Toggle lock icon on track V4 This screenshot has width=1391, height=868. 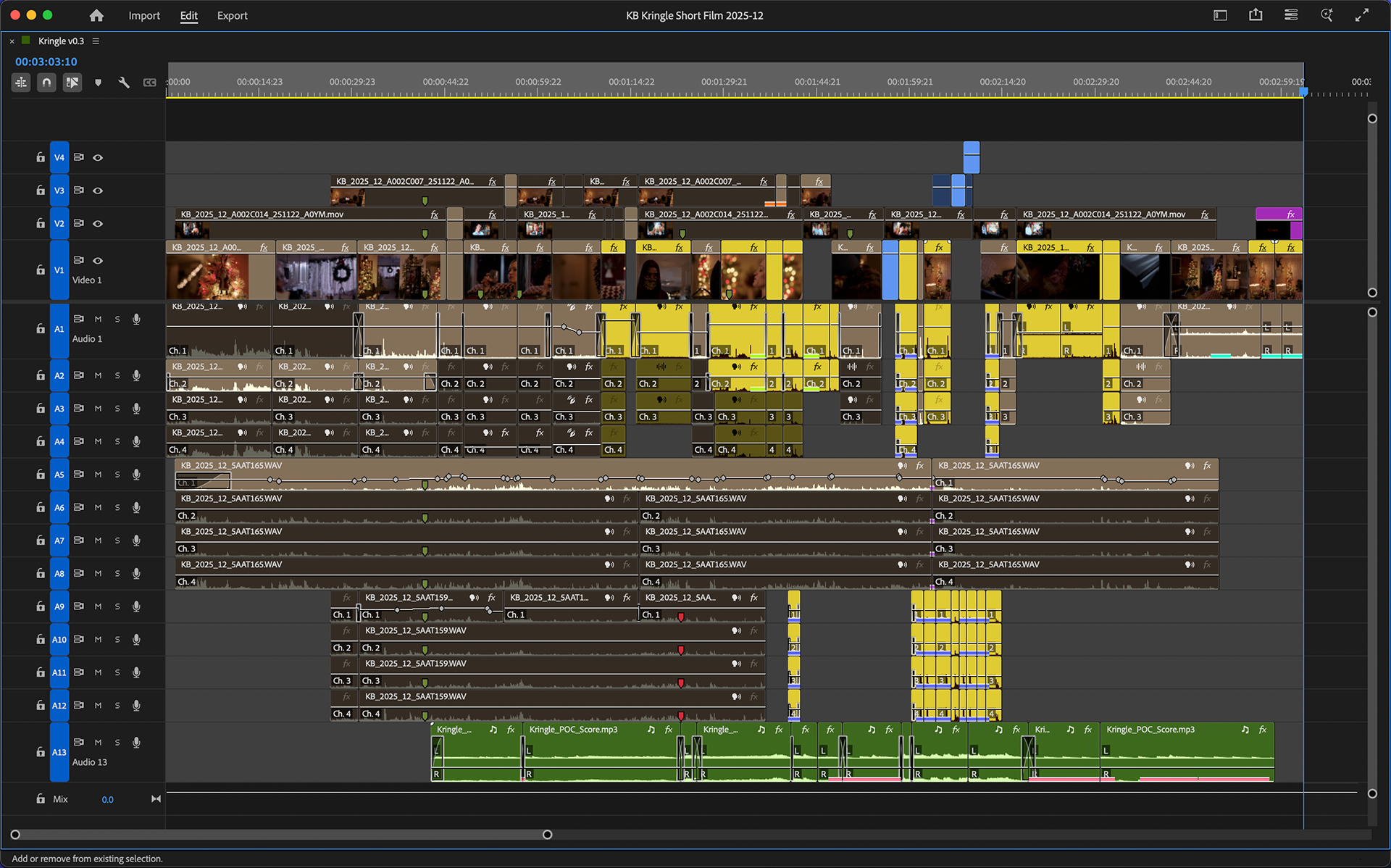41,157
